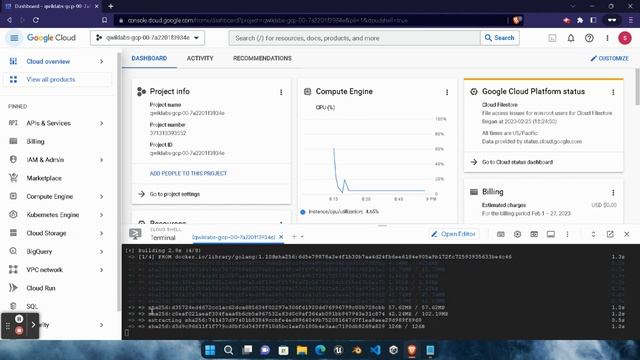Open Cloud Shell terminal settings gear

(x=517, y=234)
